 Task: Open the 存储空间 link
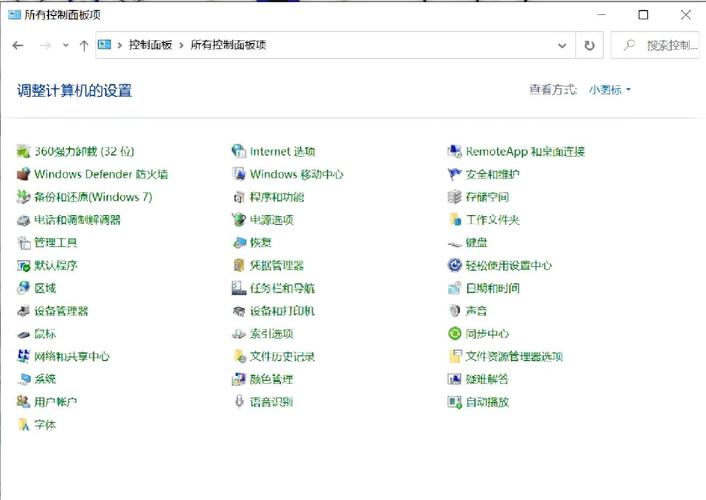487,197
